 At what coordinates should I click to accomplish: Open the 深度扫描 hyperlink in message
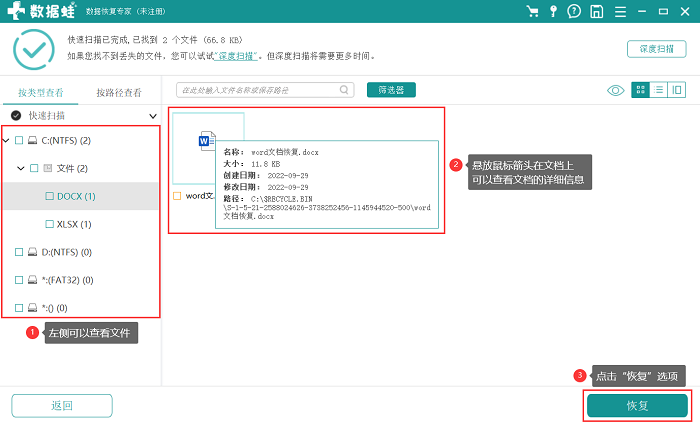(236, 56)
